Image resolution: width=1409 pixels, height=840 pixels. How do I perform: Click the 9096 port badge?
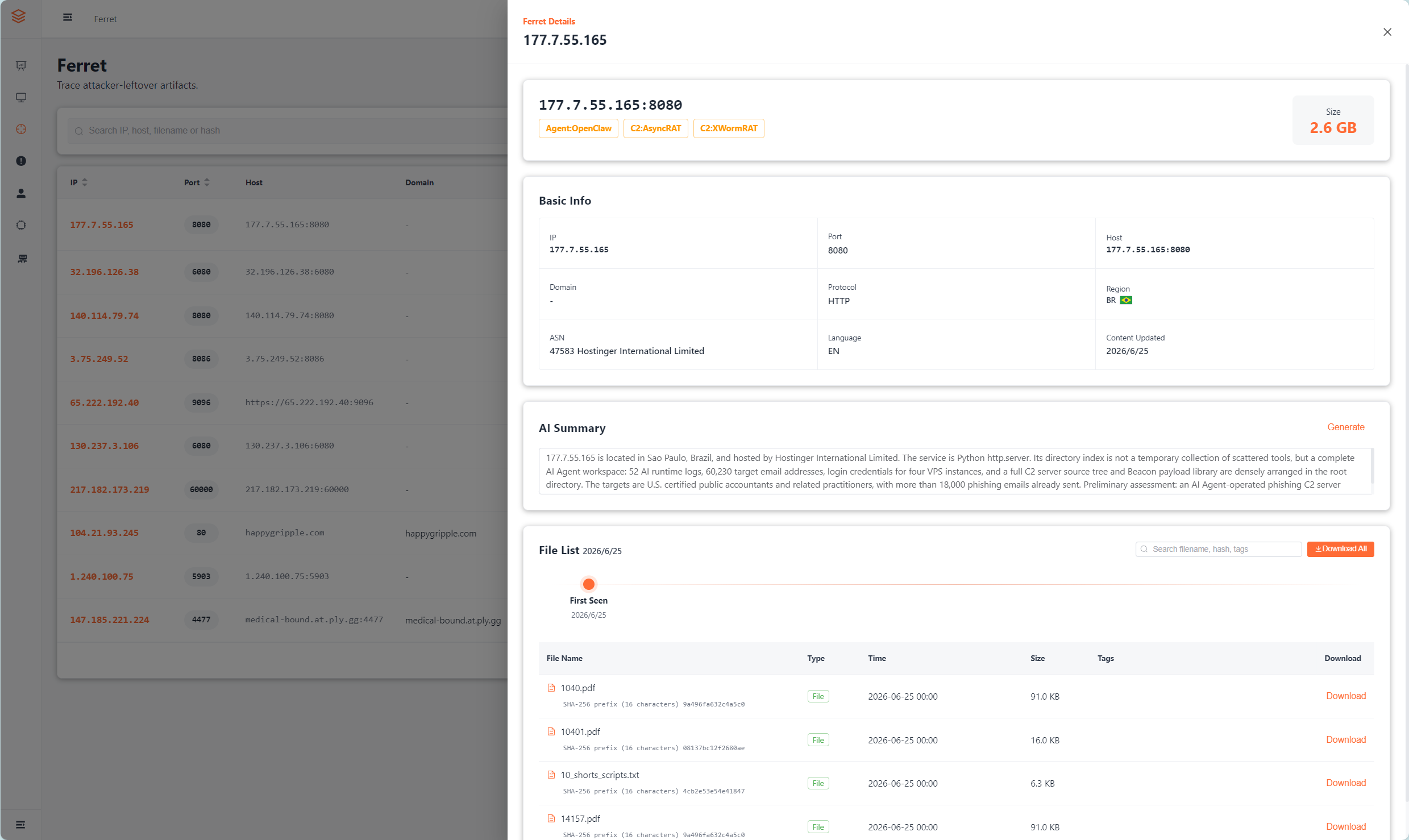point(201,403)
